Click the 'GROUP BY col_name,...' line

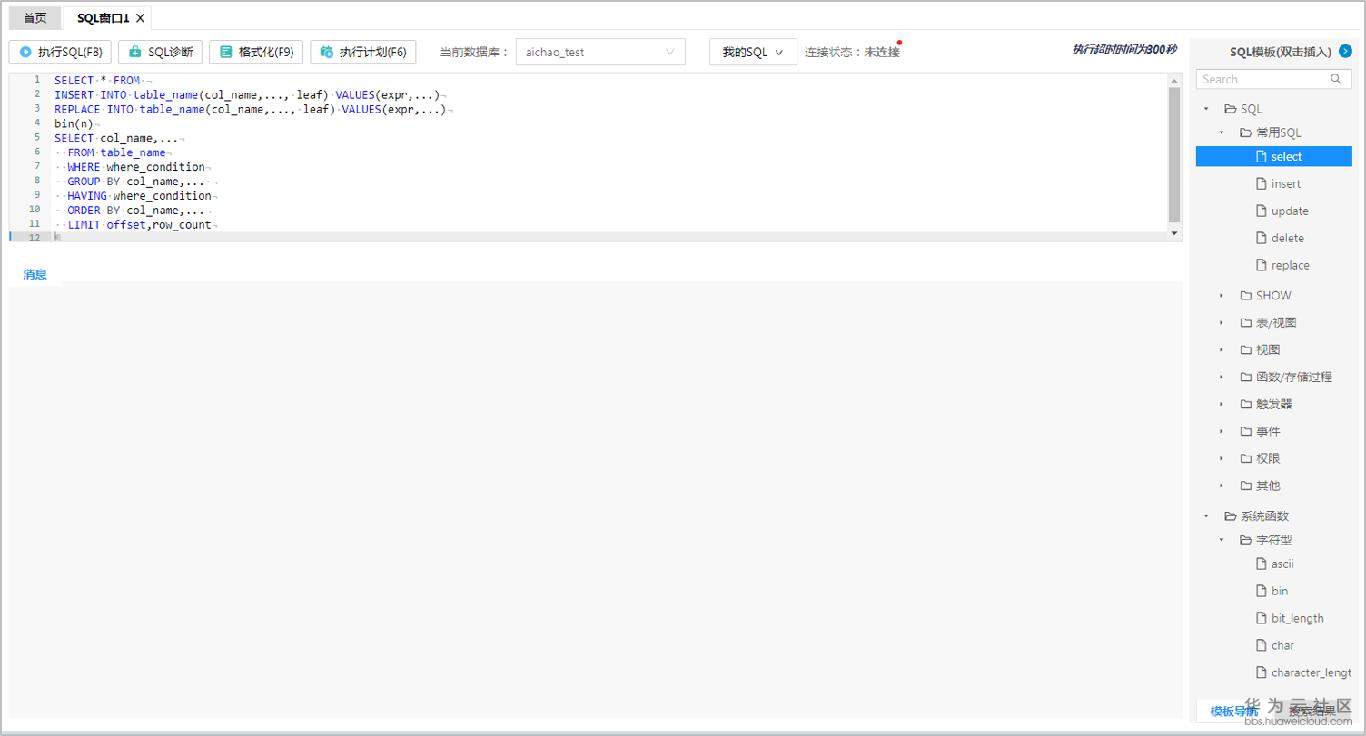[136, 182]
